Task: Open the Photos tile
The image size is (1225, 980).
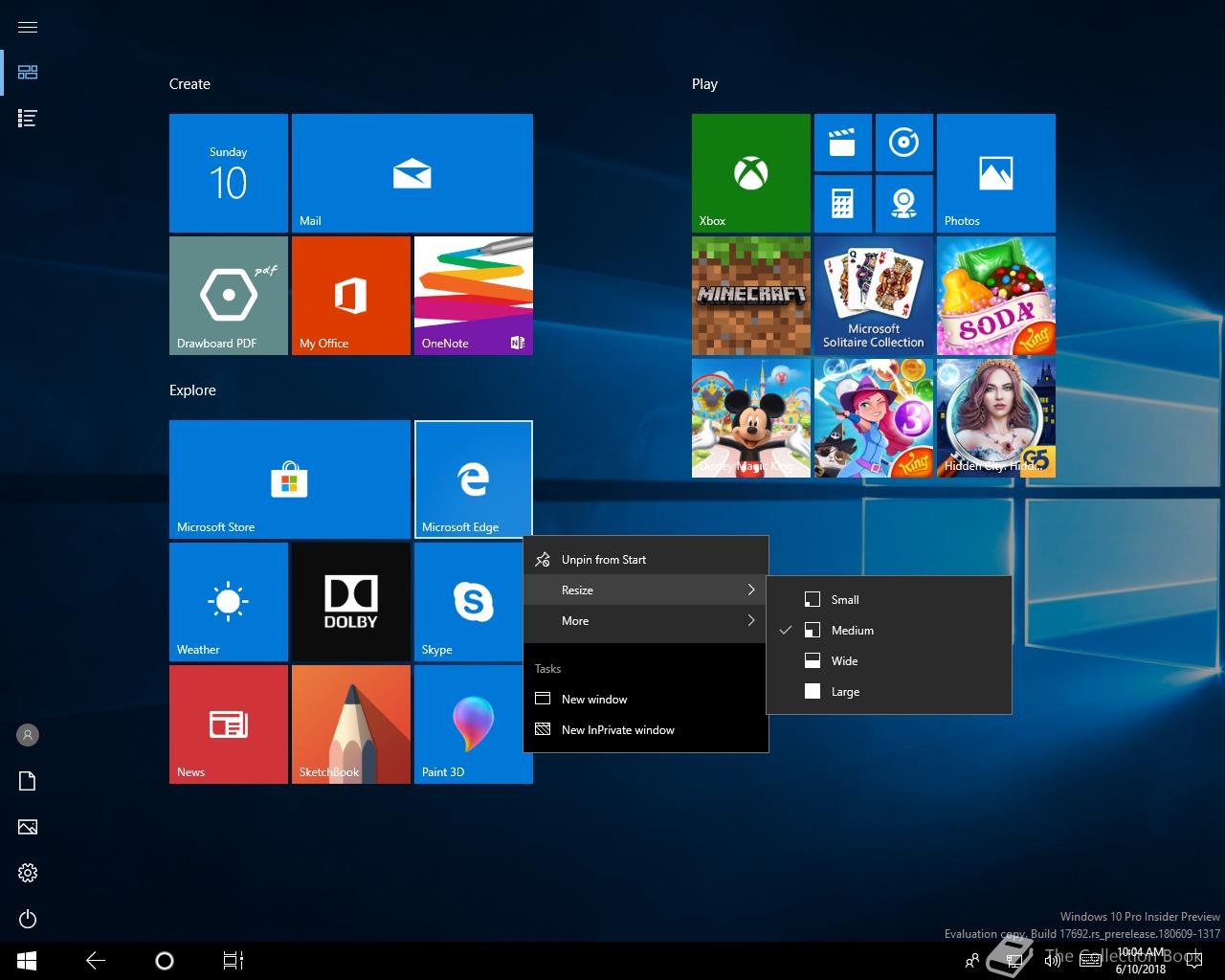Action: pos(996,173)
